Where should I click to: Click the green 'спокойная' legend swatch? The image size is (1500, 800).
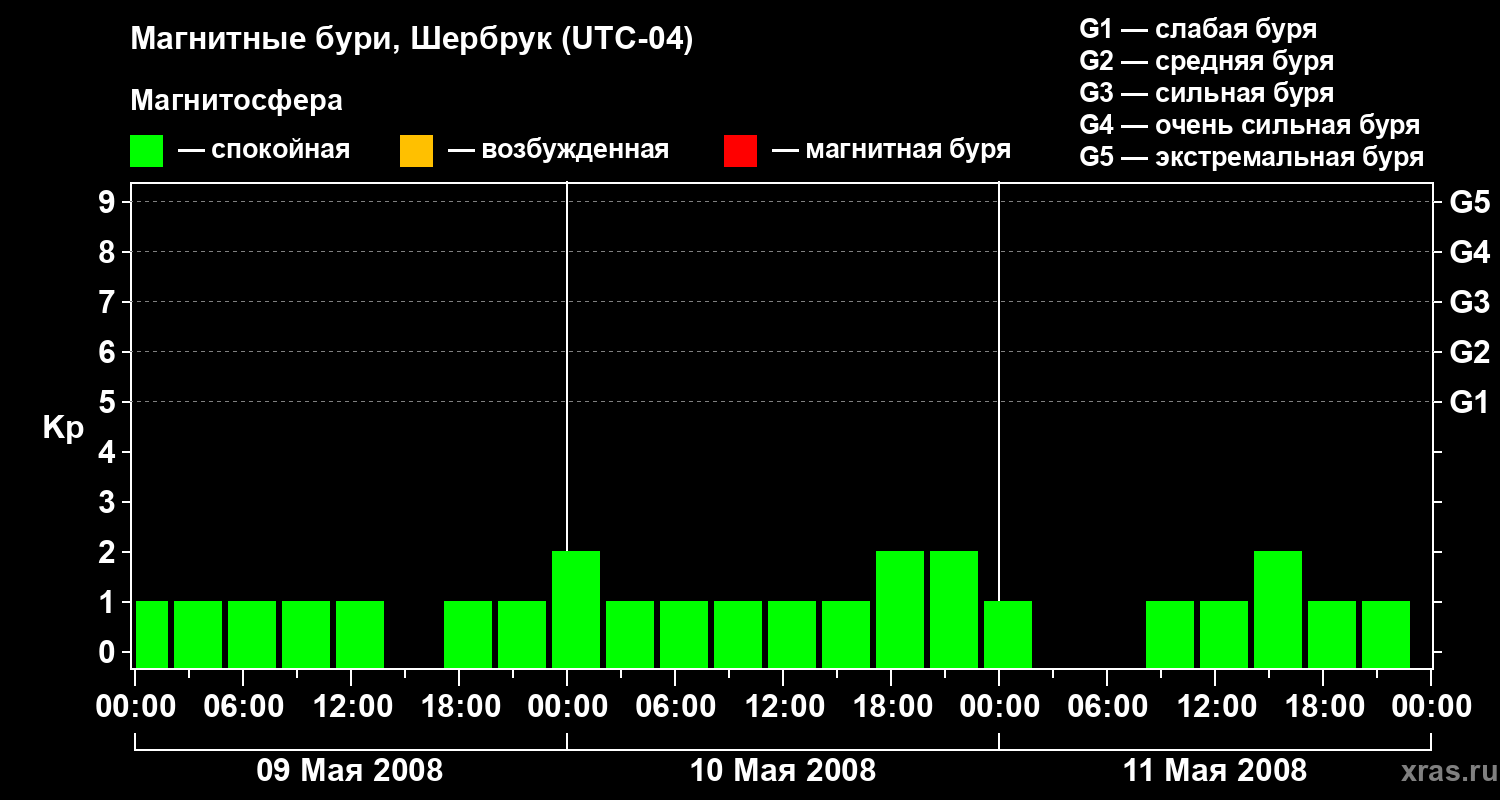[x=146, y=151]
